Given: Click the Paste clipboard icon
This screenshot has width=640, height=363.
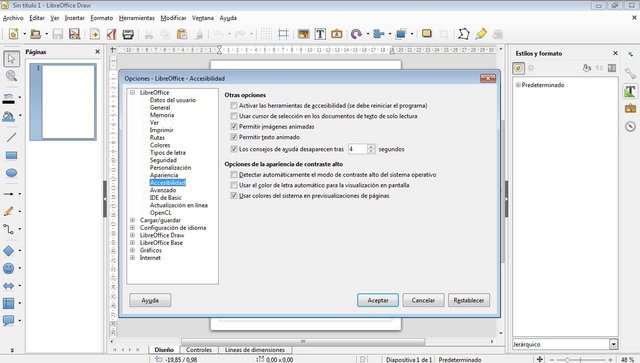Looking at the screenshot, I should coord(182,34).
